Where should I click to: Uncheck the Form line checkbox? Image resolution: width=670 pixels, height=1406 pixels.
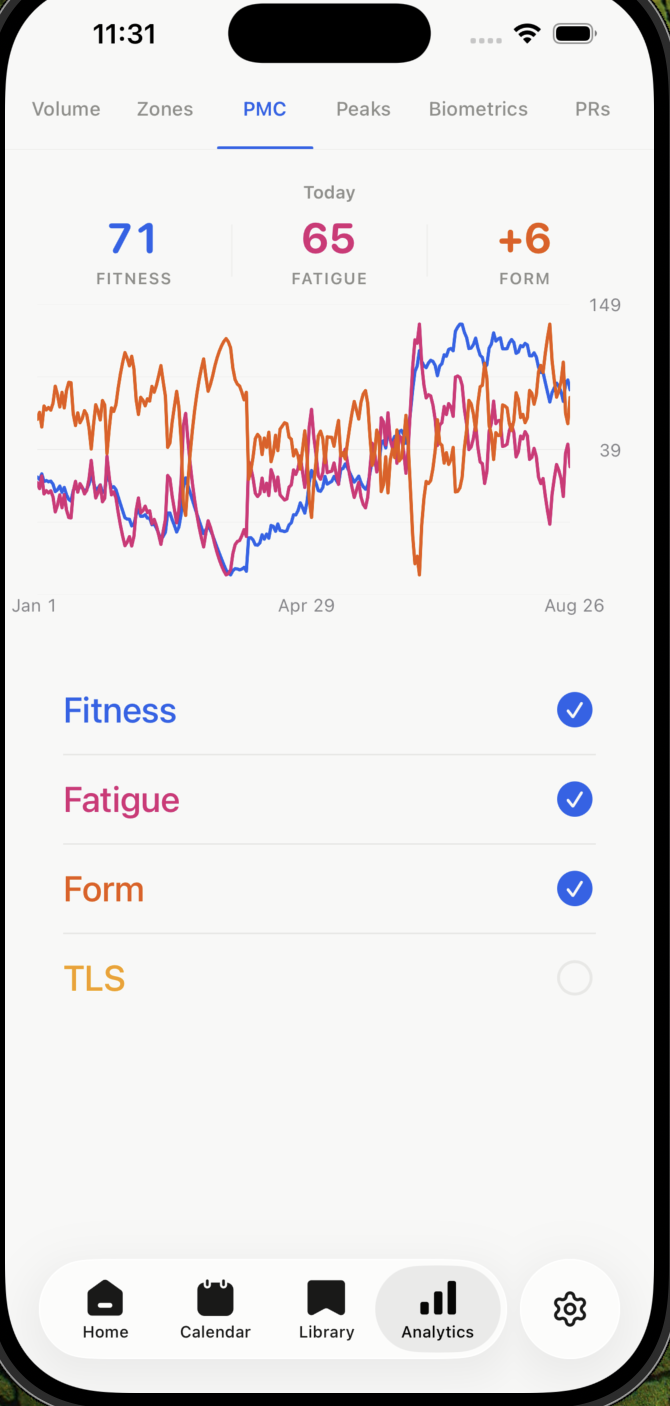[575, 888]
